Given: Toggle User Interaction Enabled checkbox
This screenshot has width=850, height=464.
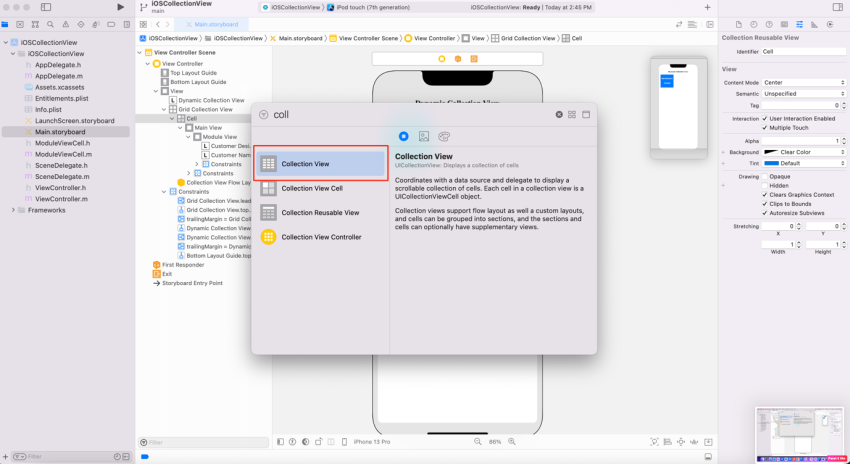Looking at the screenshot, I should (x=764, y=119).
